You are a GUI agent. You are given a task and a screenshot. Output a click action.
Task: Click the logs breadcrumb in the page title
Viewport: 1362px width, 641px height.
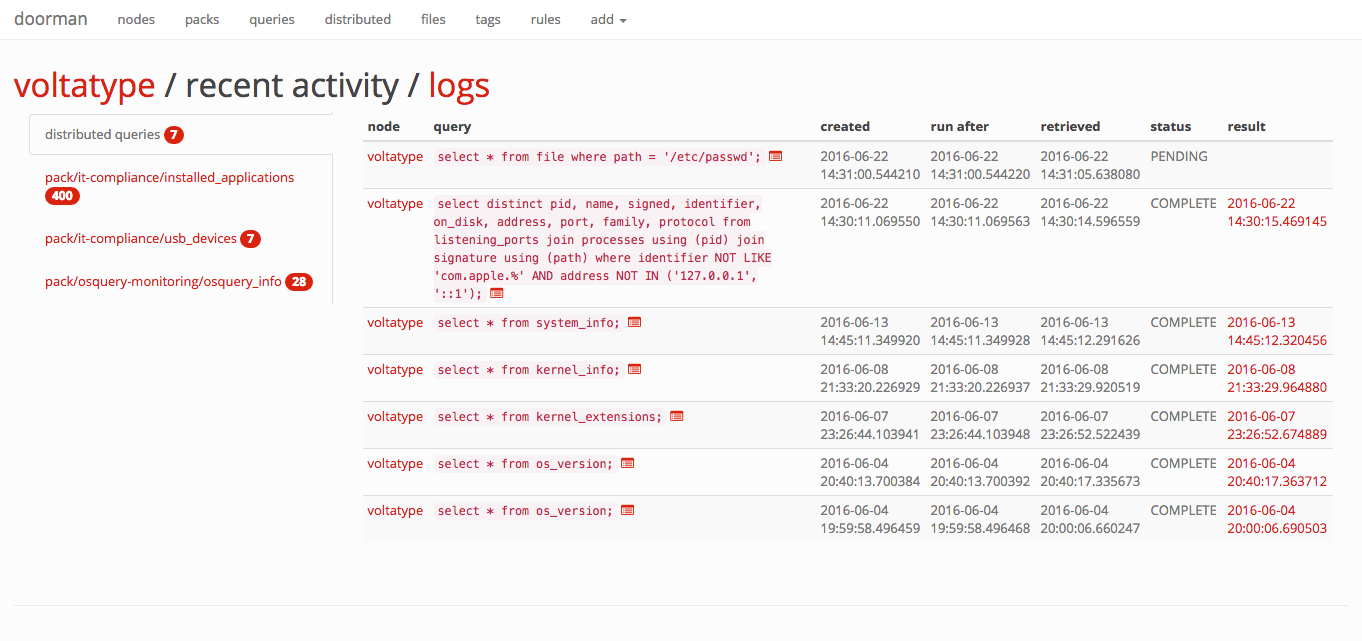(x=459, y=86)
